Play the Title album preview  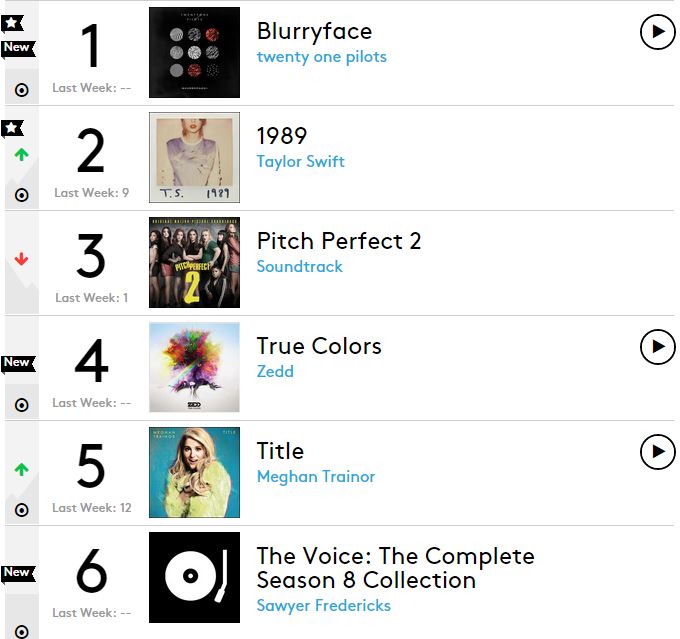pos(657,452)
